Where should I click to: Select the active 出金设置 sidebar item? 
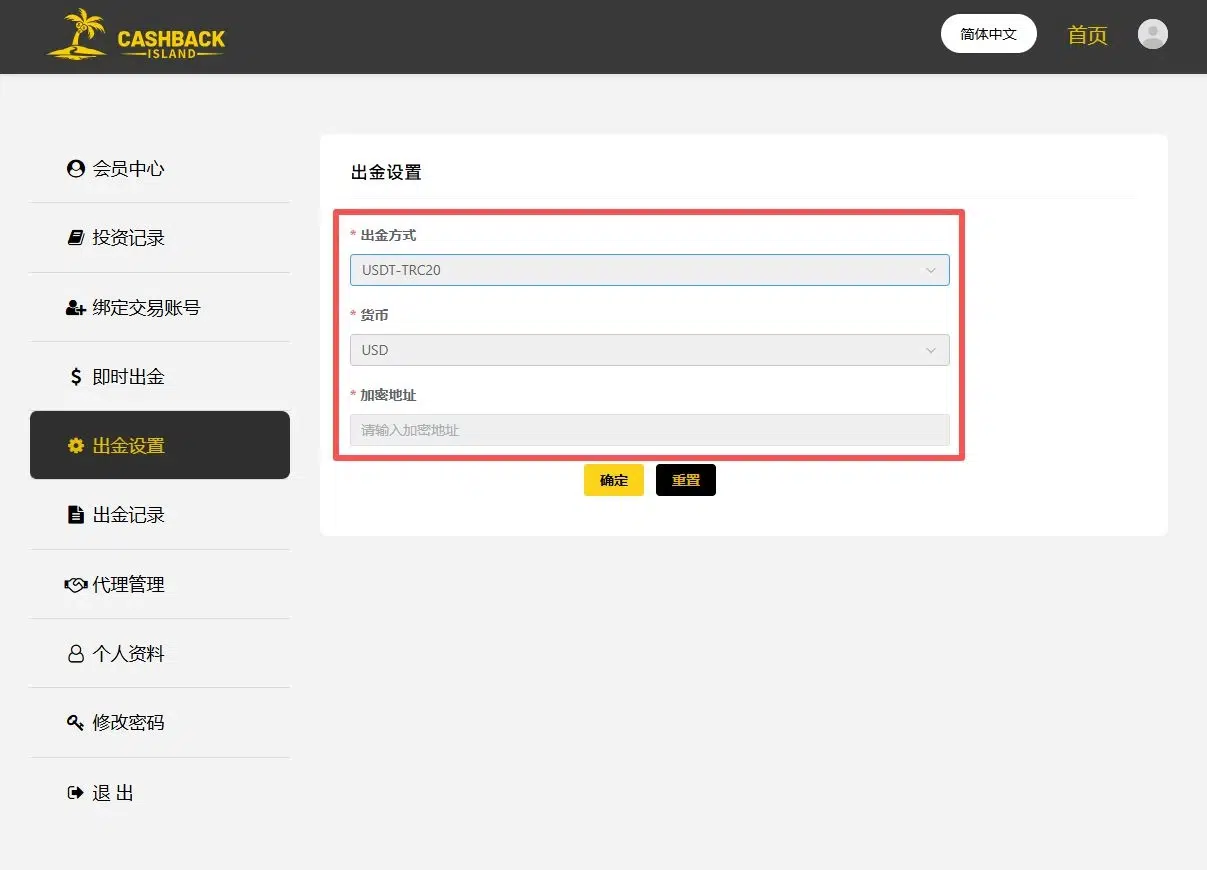click(x=160, y=445)
